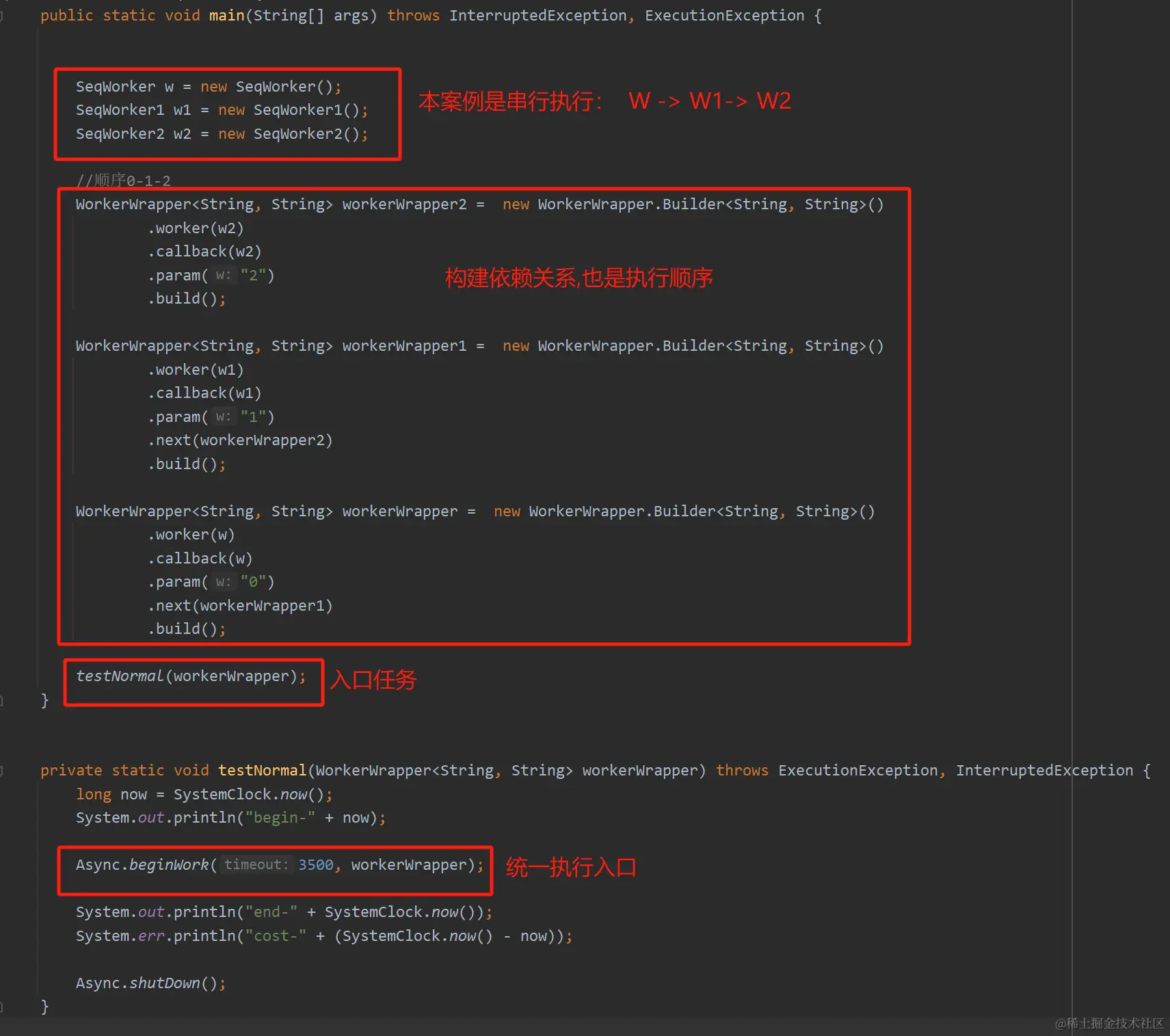Image resolution: width=1170 pixels, height=1036 pixels.
Task: Click the .next(workerWrapper1) call
Action: click(240, 606)
